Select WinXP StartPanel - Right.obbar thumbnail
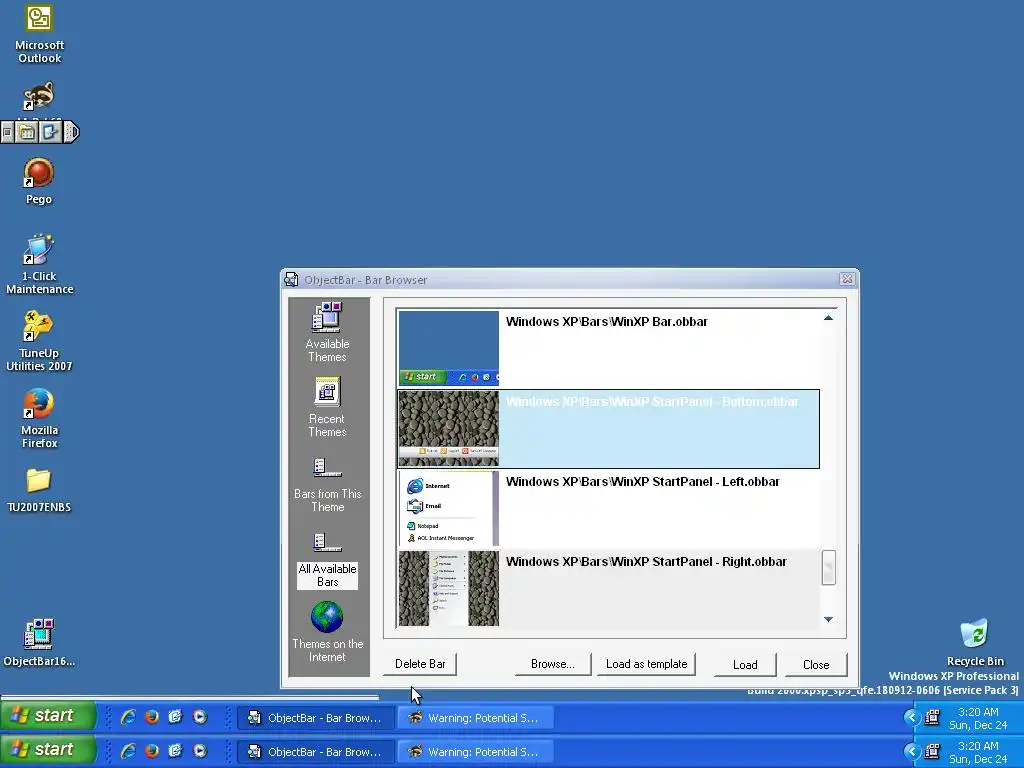This screenshot has height=768, width=1024. 449,588
